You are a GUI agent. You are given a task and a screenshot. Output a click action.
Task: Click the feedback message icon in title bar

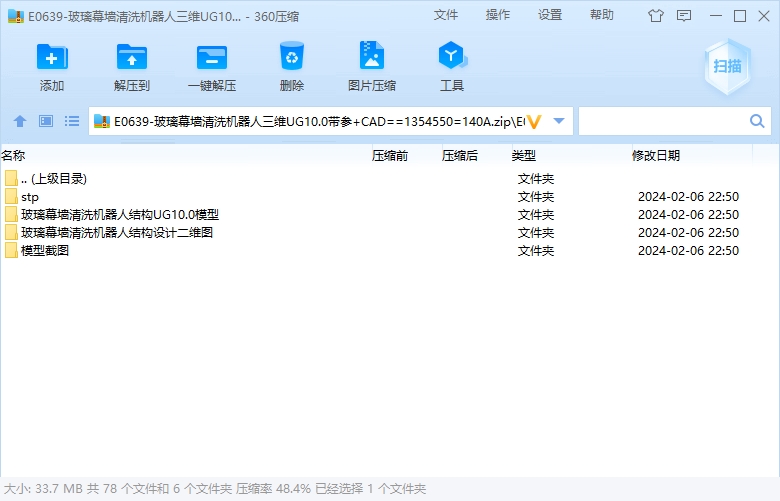pos(684,16)
